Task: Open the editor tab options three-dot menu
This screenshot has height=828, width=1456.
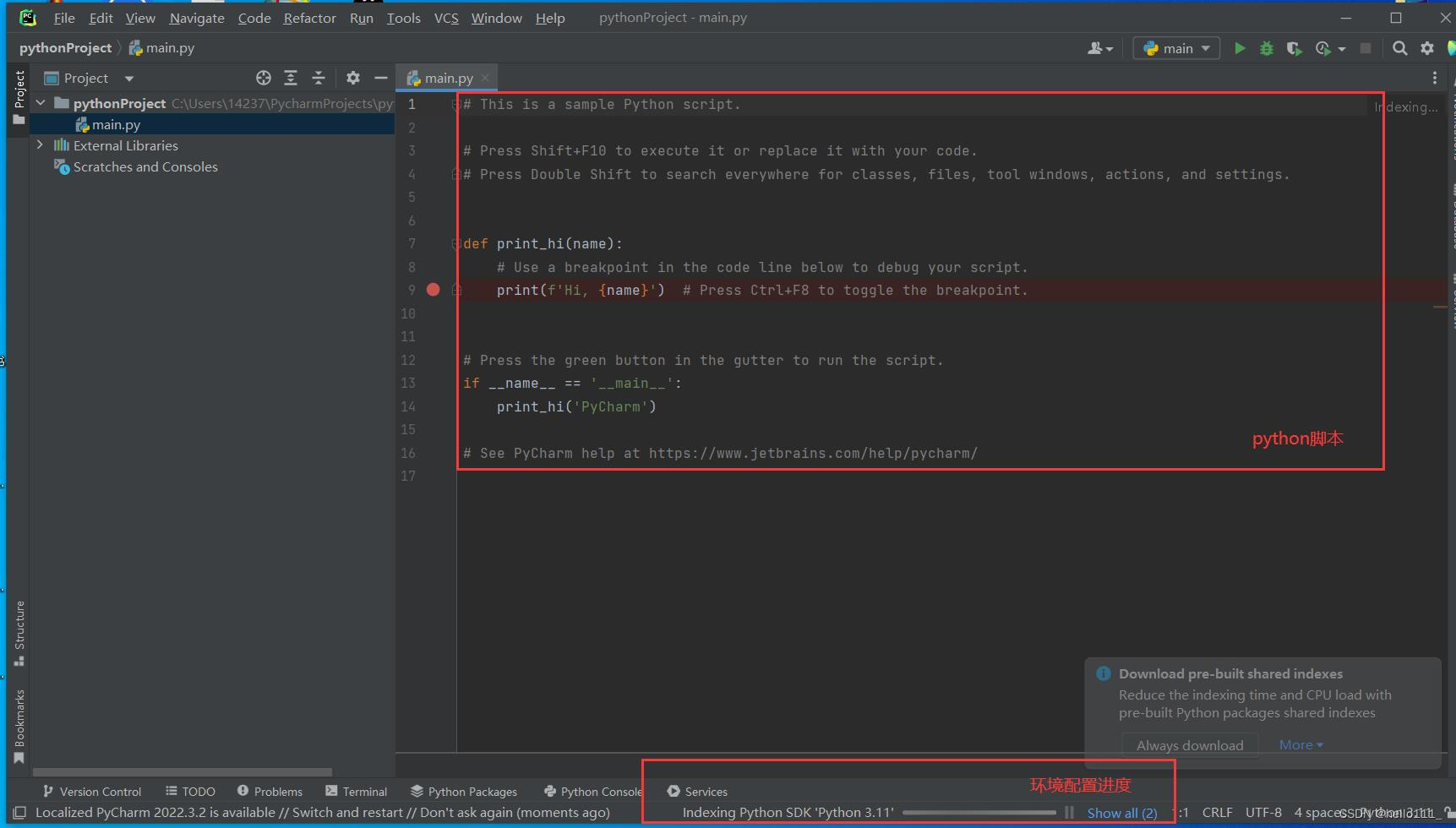Action: (1434, 78)
